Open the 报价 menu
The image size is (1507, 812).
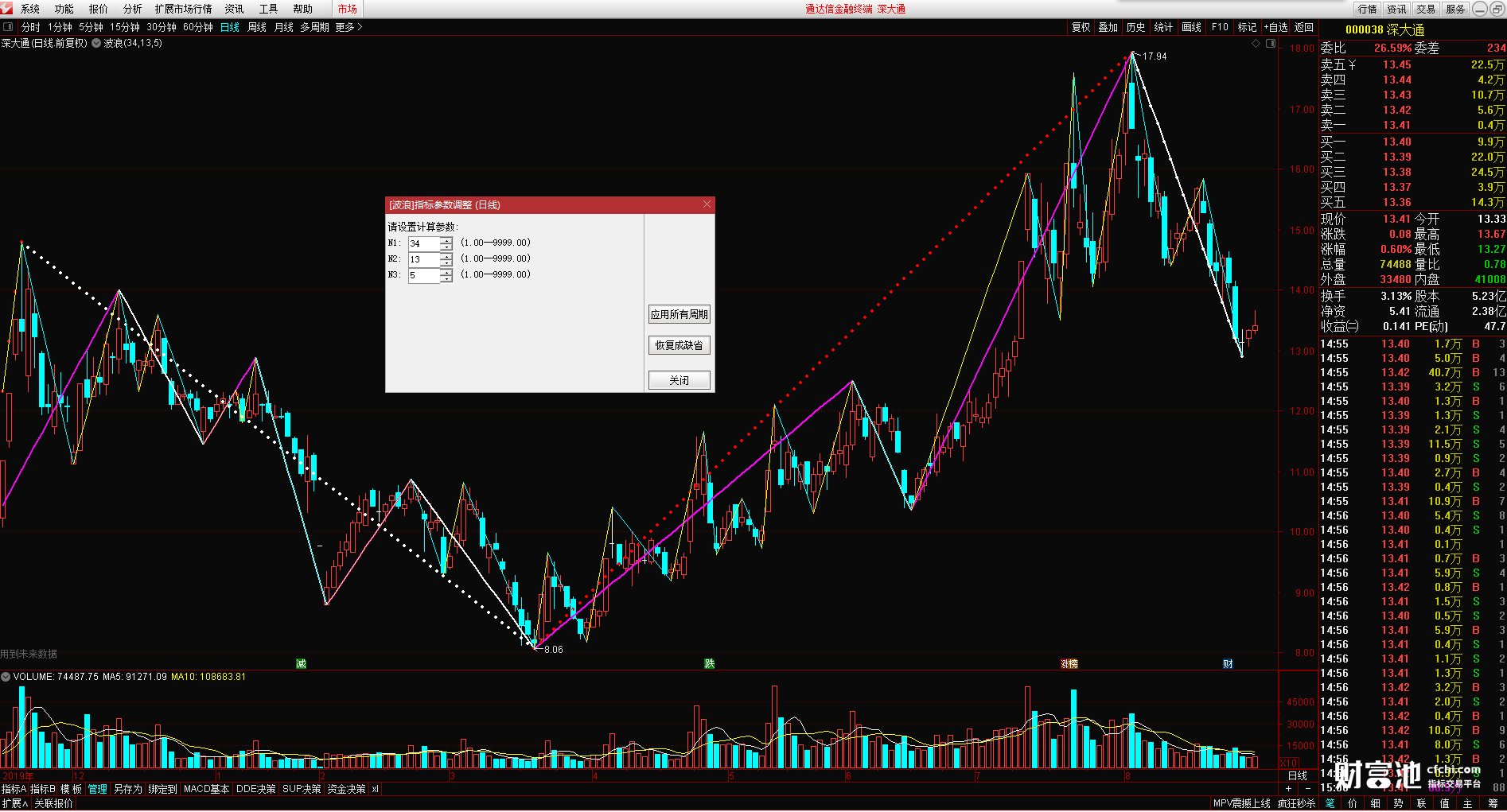coord(99,9)
